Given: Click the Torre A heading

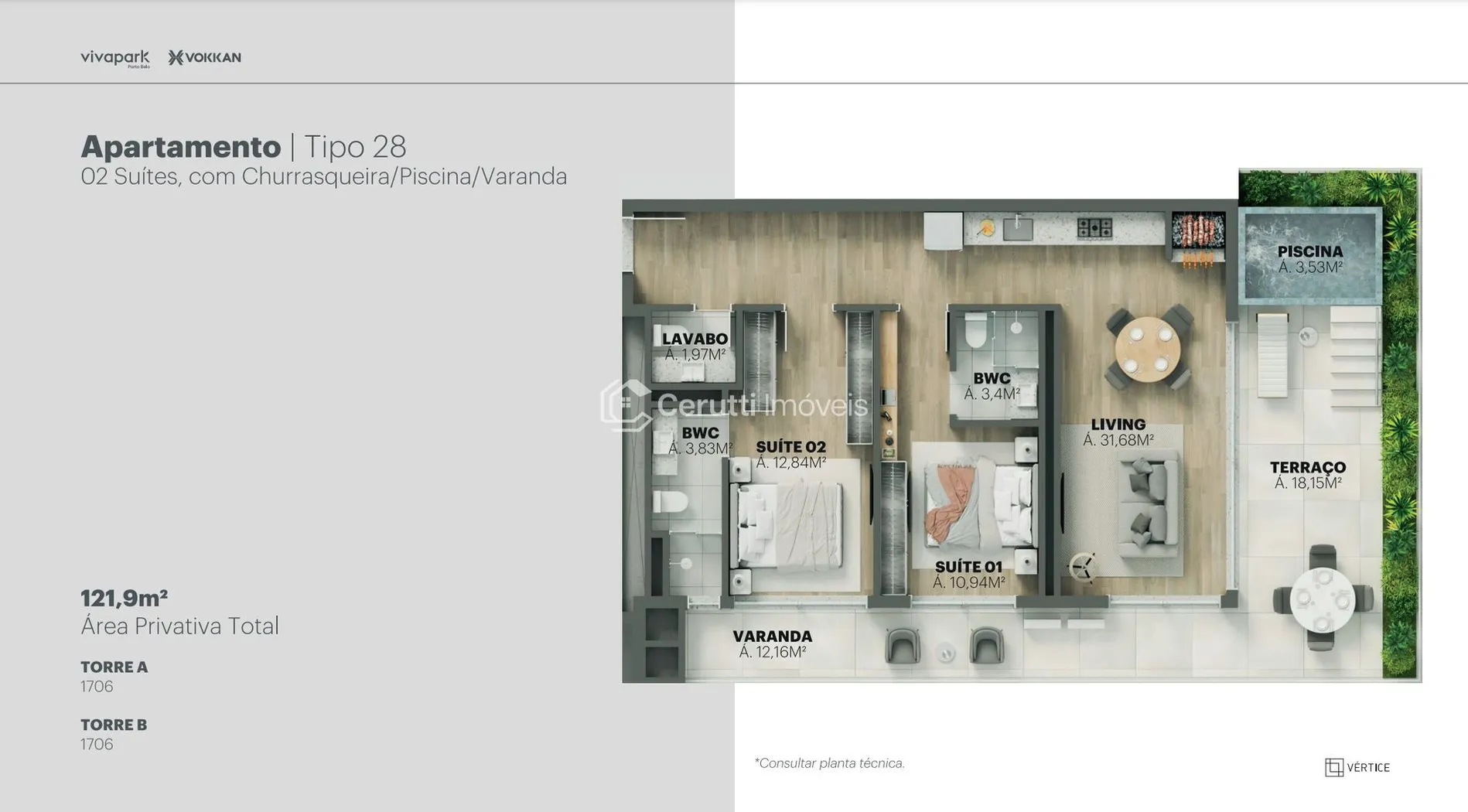Looking at the screenshot, I should (114, 667).
